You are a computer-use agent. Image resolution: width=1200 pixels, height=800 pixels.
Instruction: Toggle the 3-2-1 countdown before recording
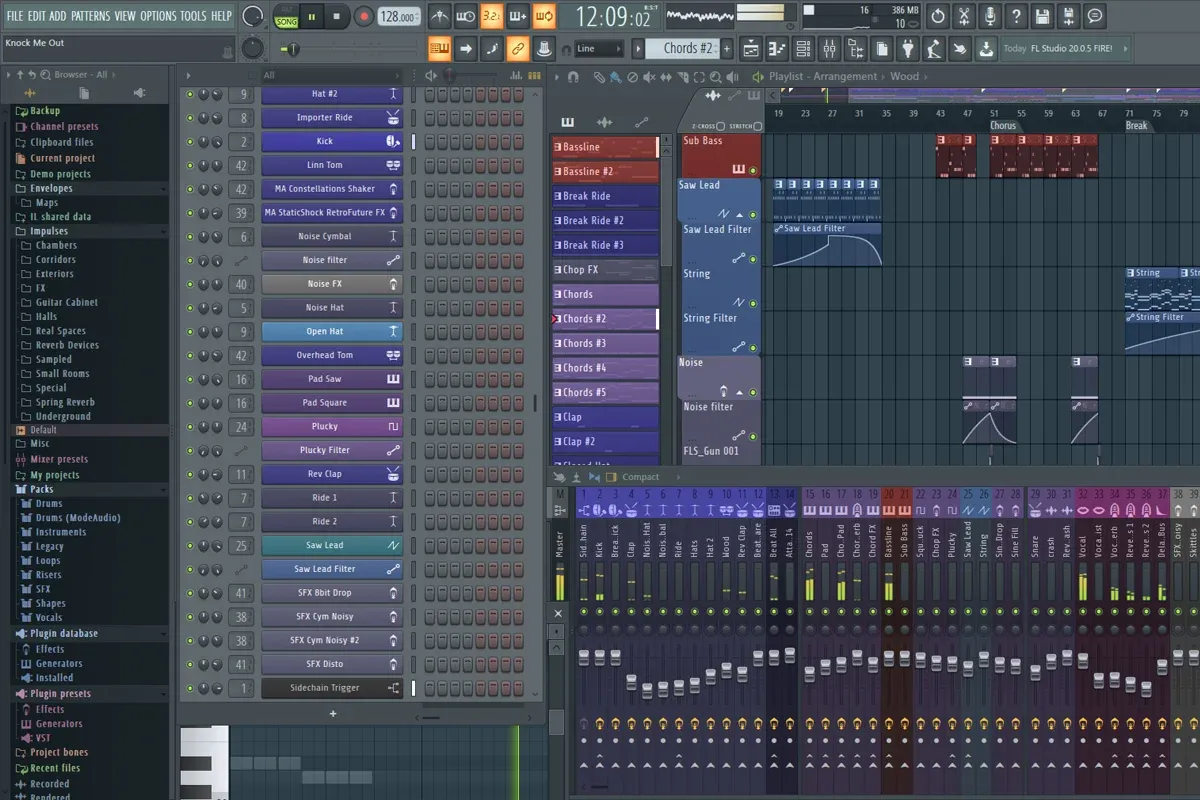491,16
